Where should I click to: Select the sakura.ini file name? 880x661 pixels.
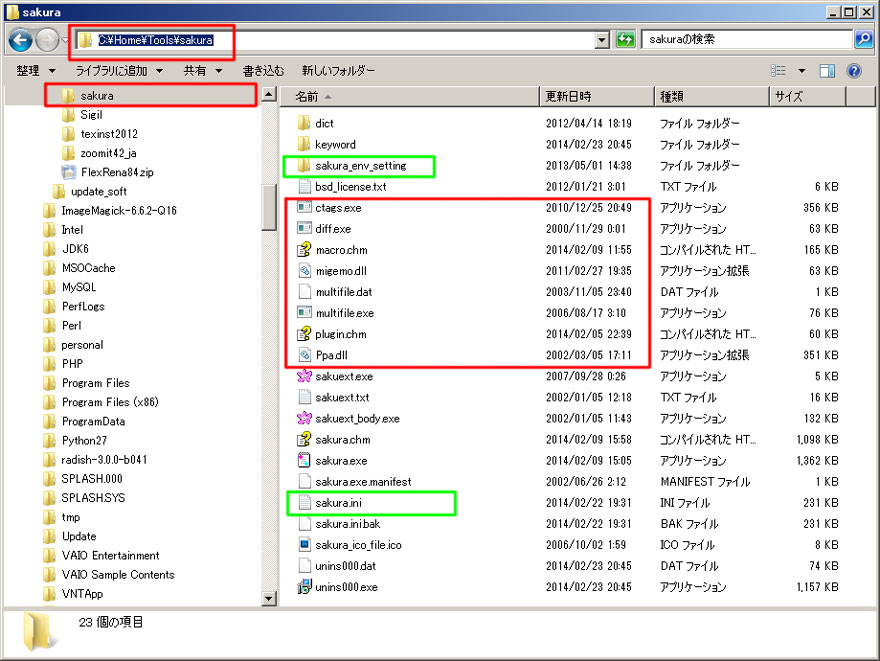coord(338,503)
